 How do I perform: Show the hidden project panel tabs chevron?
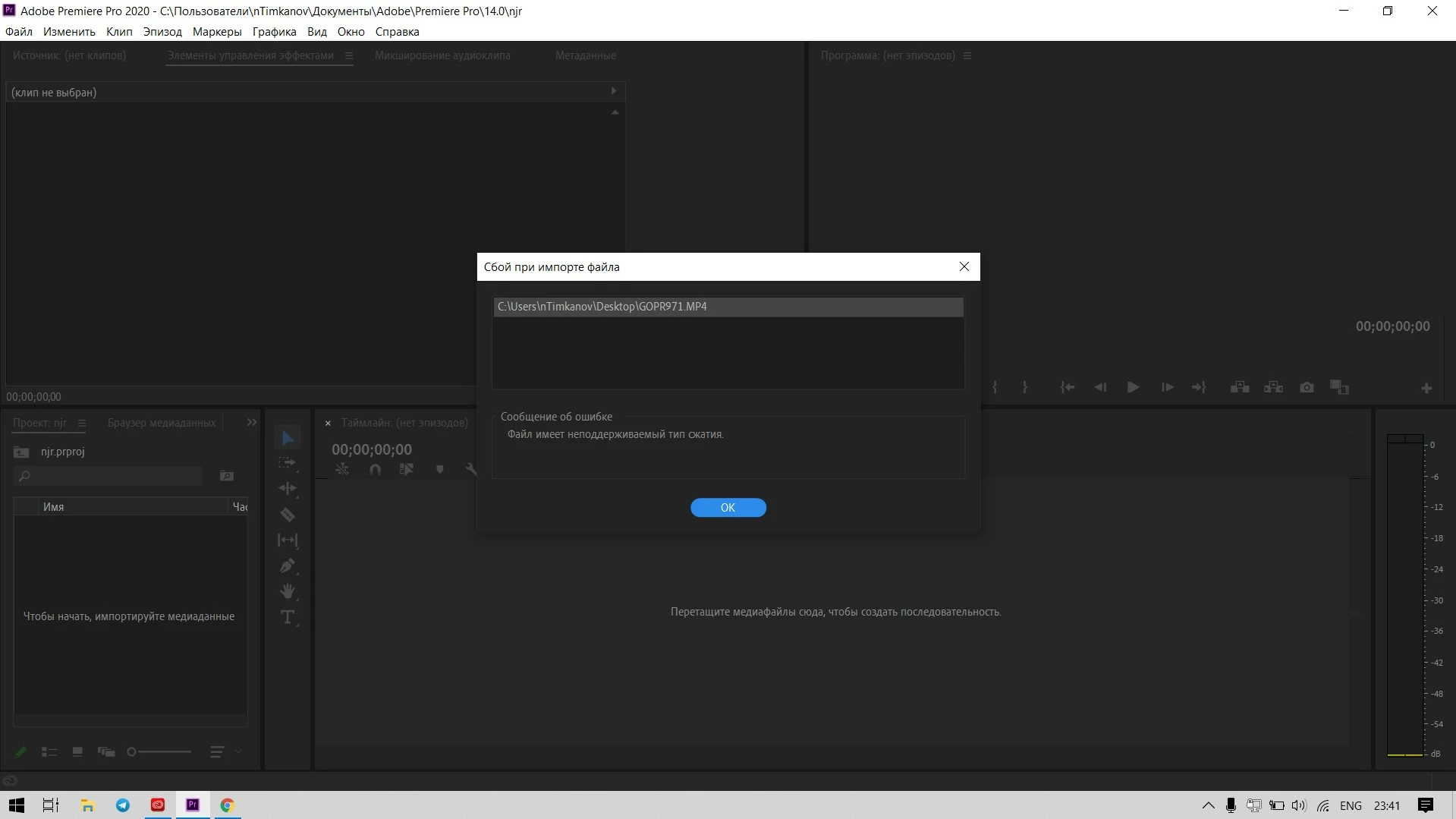pyautogui.click(x=252, y=422)
